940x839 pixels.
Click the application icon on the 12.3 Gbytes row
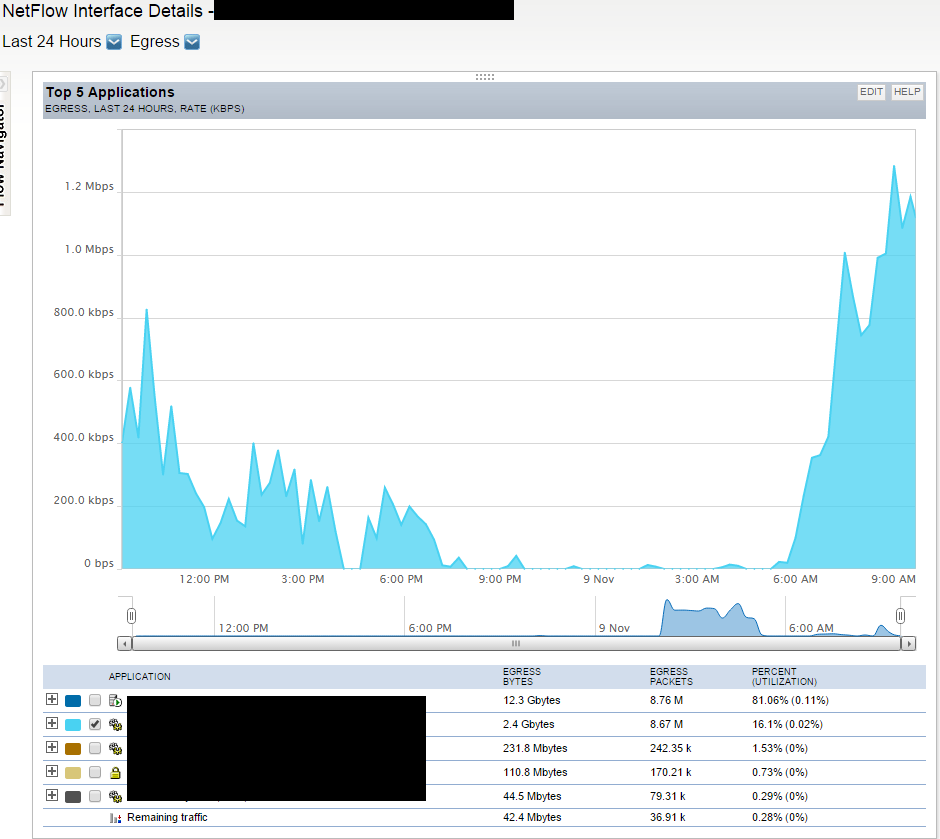click(x=115, y=700)
